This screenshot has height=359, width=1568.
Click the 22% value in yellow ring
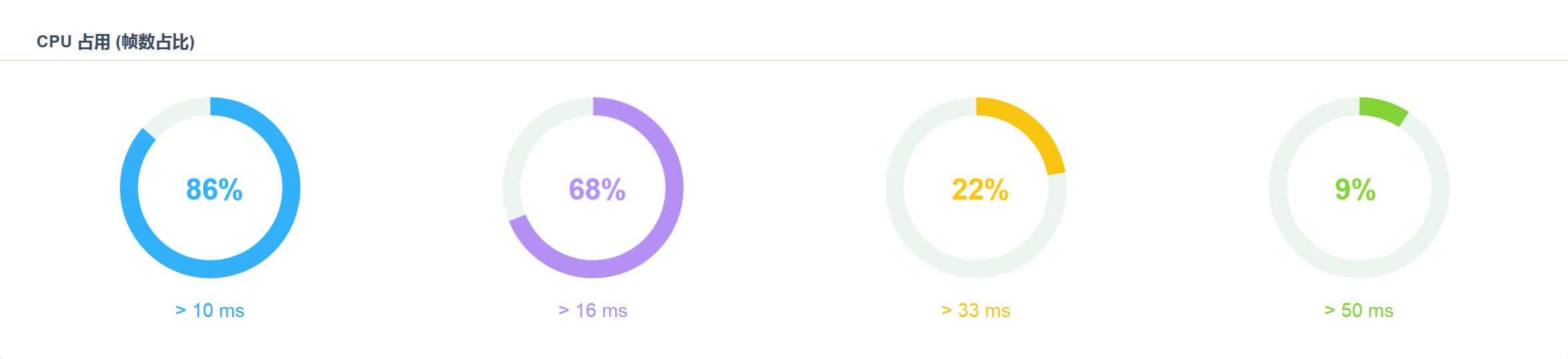click(x=980, y=190)
